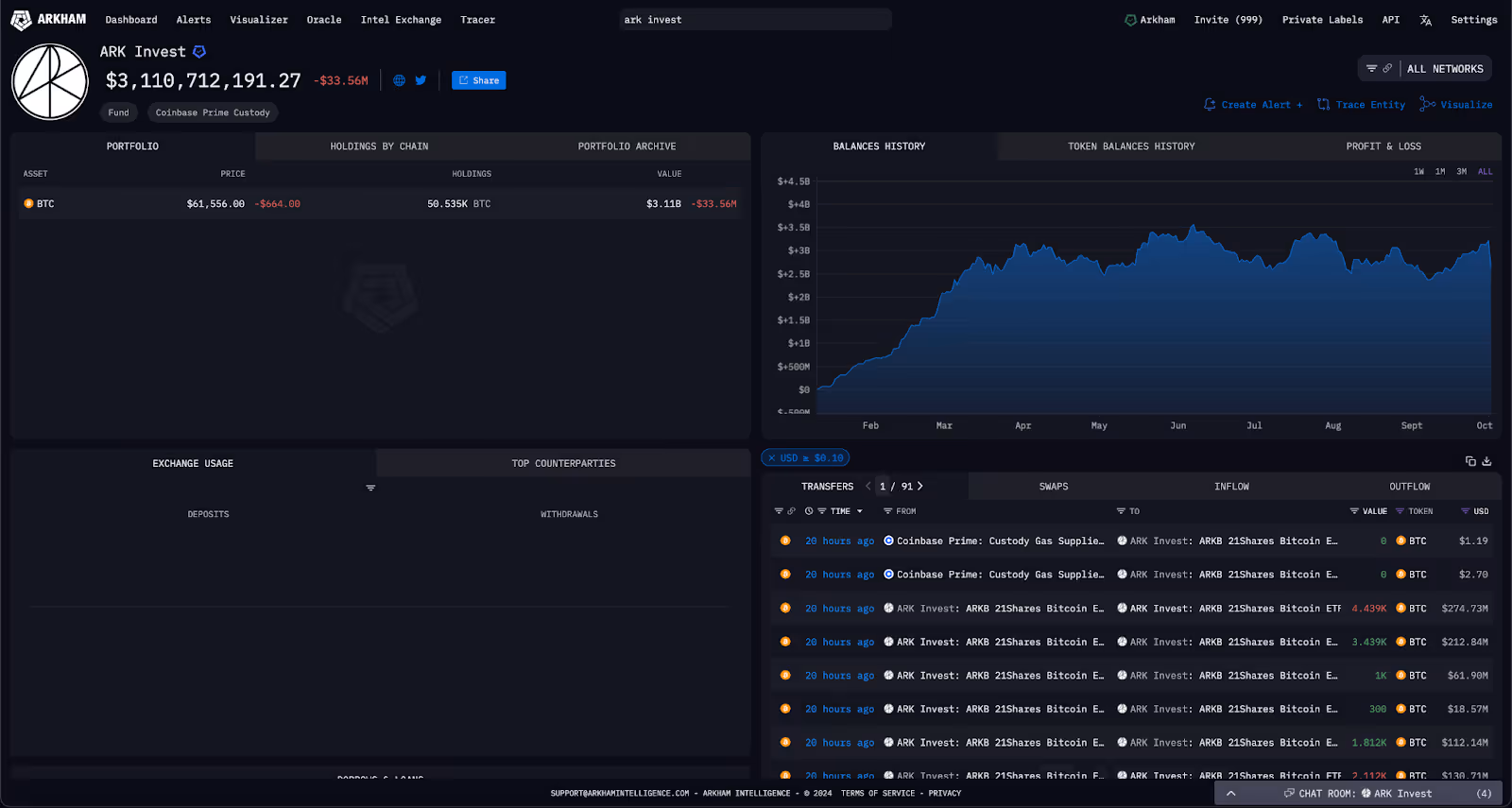Click the transfers page number field

tap(883, 487)
